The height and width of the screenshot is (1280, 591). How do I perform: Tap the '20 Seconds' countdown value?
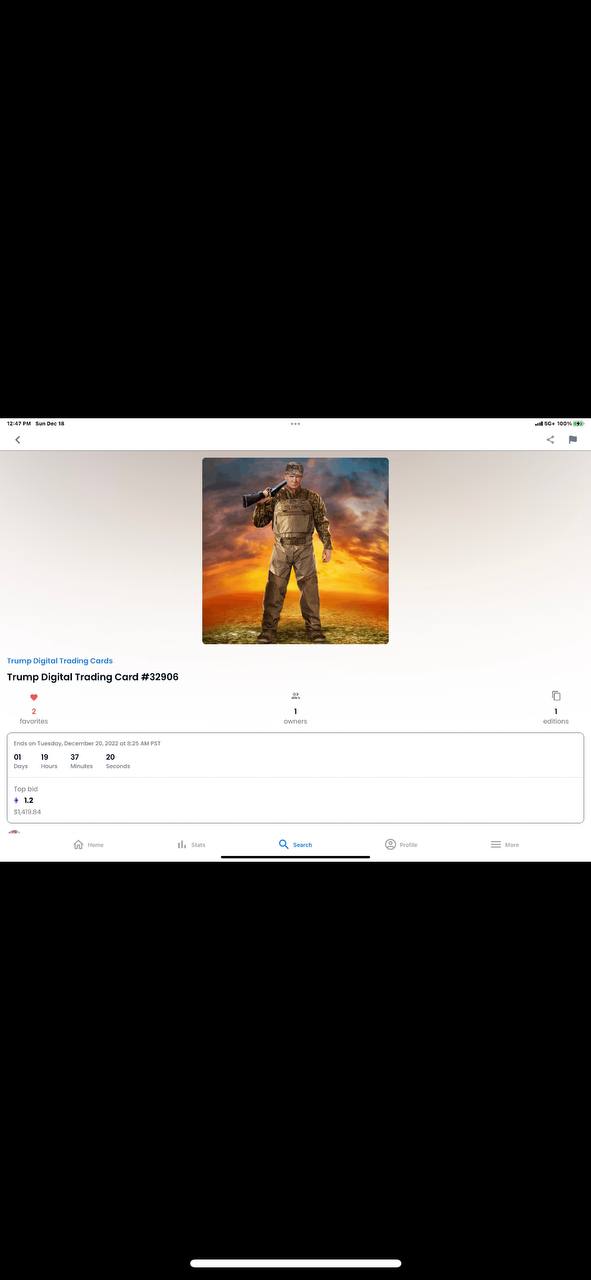click(118, 761)
